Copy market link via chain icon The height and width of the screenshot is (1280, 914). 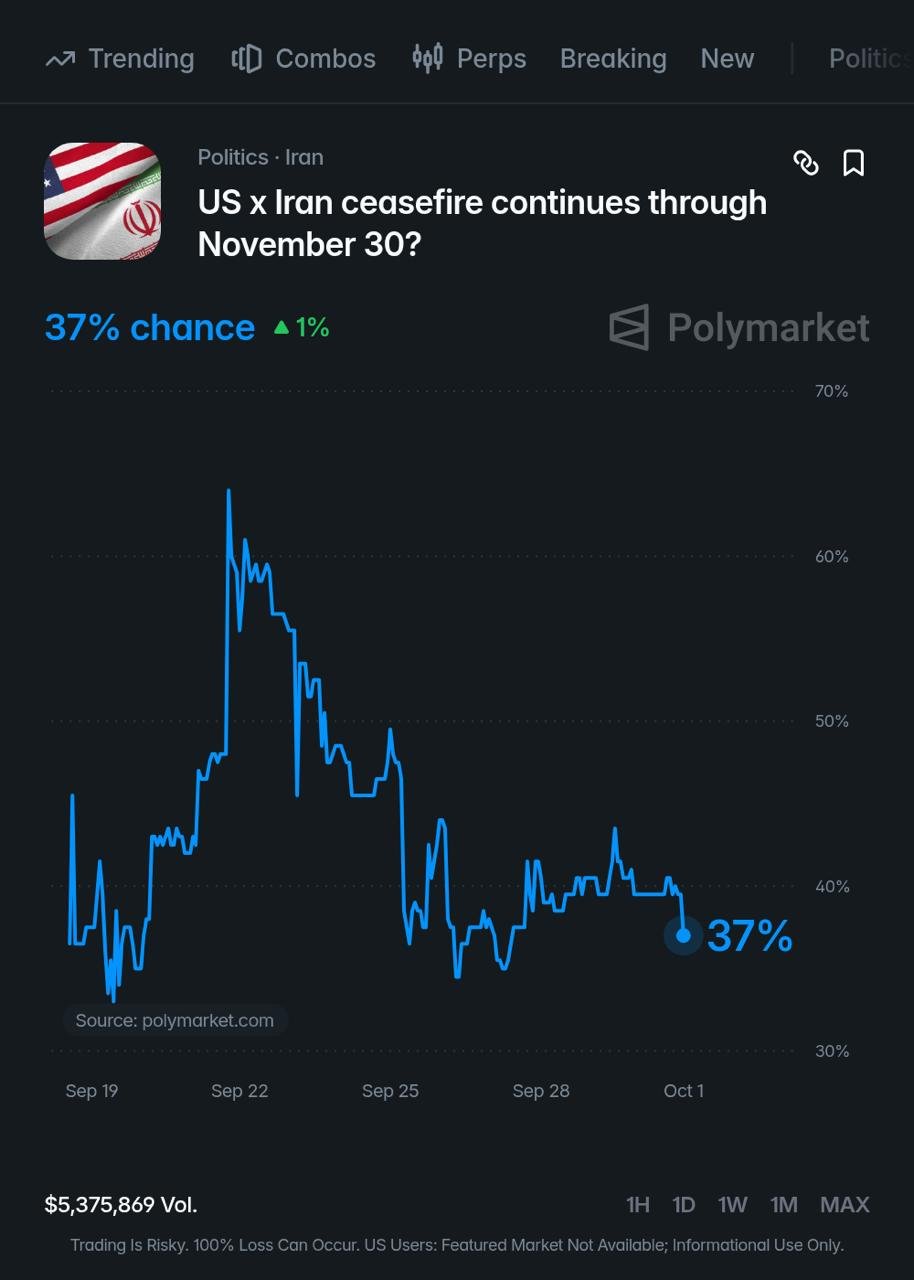pyautogui.click(x=806, y=163)
